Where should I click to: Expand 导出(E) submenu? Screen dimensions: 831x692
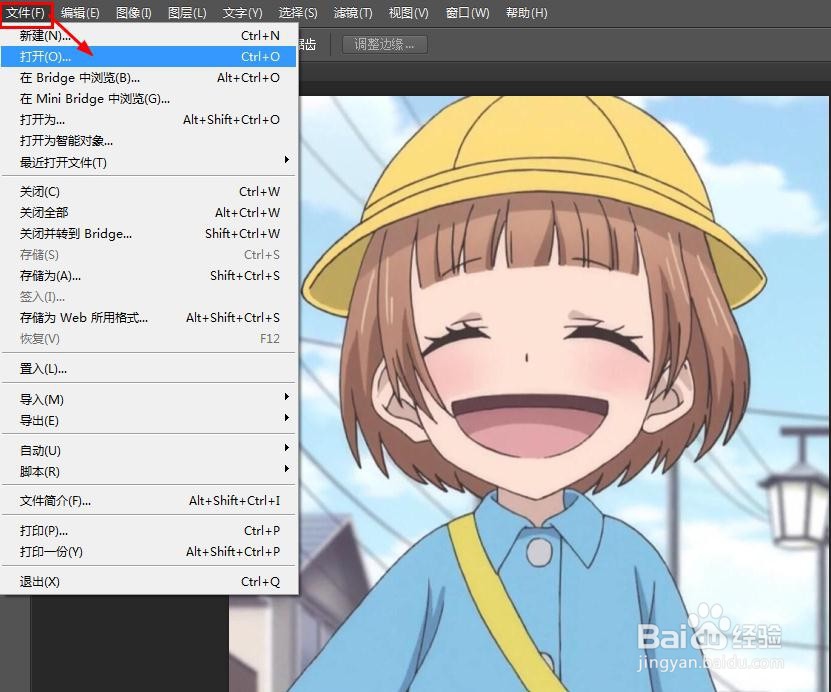tap(148, 420)
